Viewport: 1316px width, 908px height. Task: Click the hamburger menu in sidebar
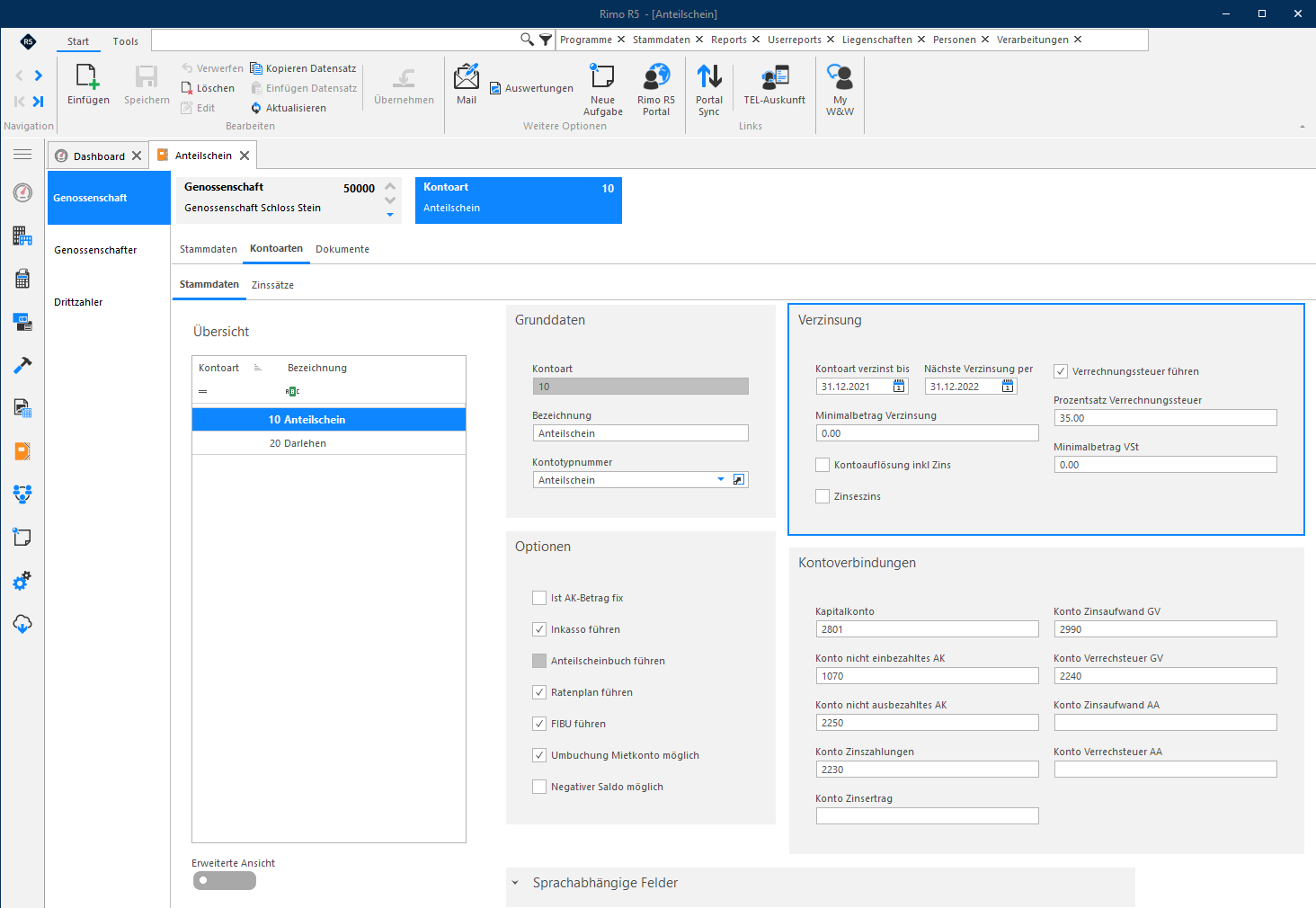click(x=22, y=155)
